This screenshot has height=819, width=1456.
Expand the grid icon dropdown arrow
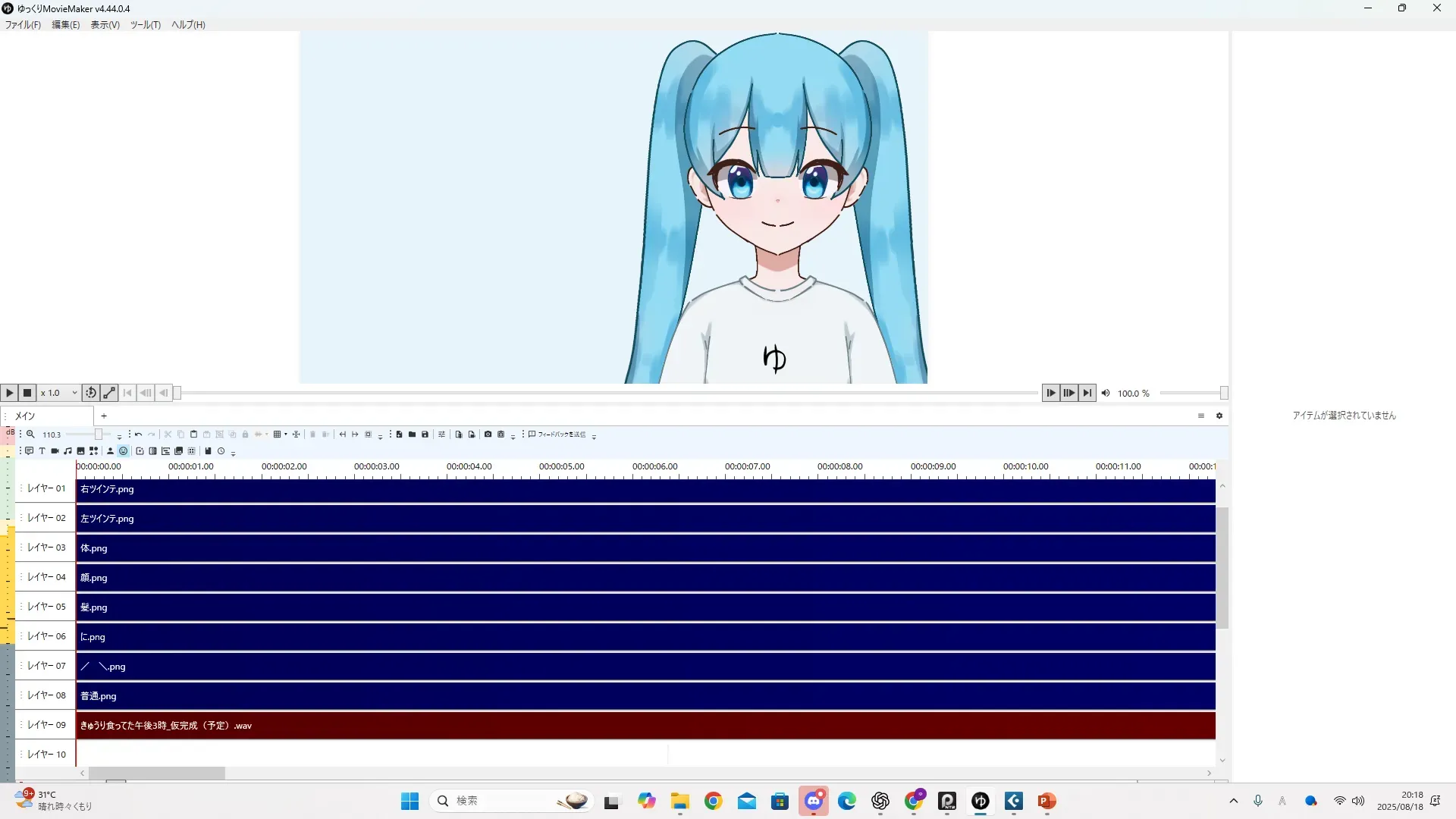point(286,435)
